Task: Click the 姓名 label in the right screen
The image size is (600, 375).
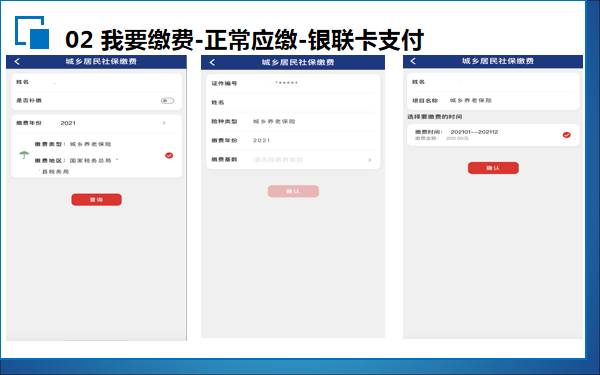Action: 419,82
